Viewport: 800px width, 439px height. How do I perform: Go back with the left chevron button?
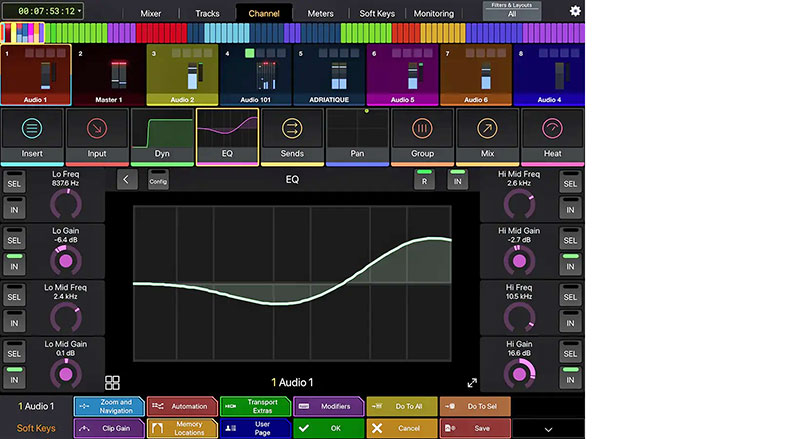[x=127, y=180]
